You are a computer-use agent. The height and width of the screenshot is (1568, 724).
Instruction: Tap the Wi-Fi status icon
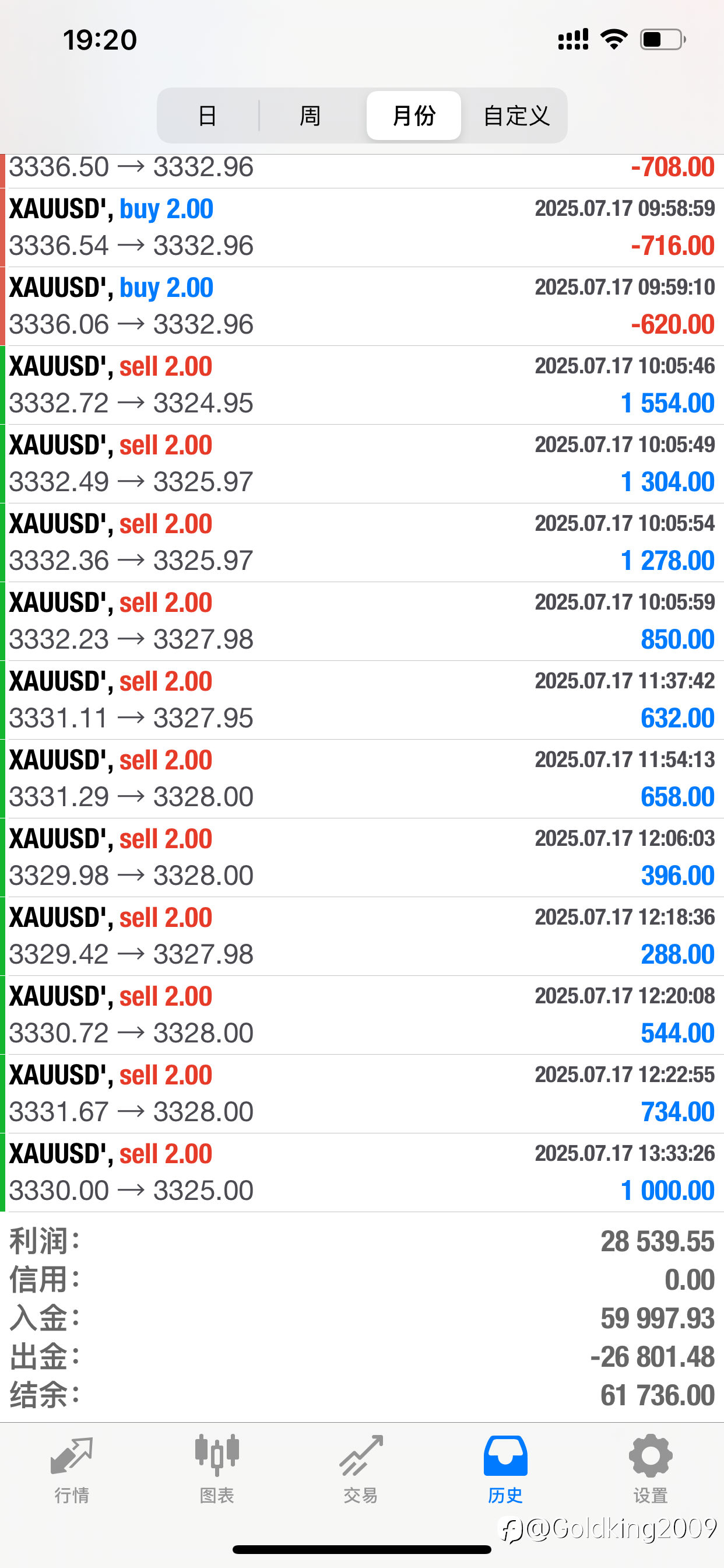[614, 40]
